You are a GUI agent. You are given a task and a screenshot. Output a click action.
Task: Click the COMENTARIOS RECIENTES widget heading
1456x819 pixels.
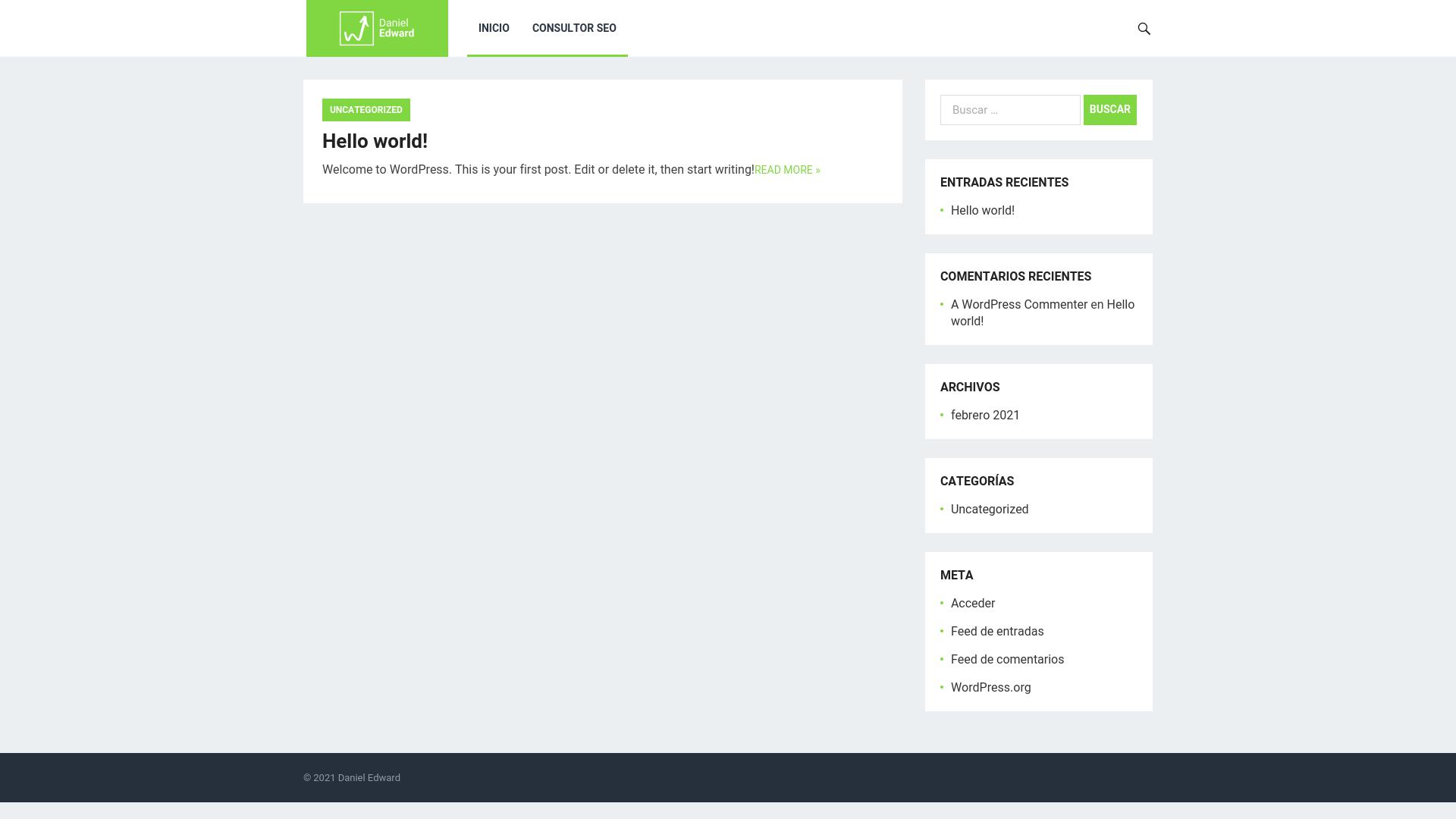(1015, 277)
